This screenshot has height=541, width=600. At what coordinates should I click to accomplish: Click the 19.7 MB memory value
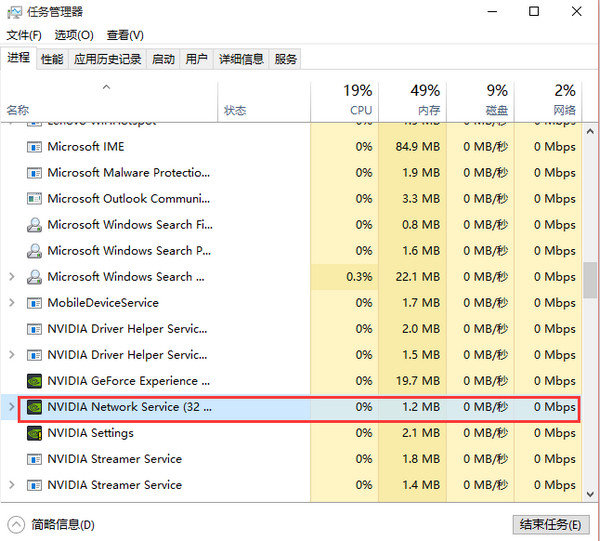417,381
